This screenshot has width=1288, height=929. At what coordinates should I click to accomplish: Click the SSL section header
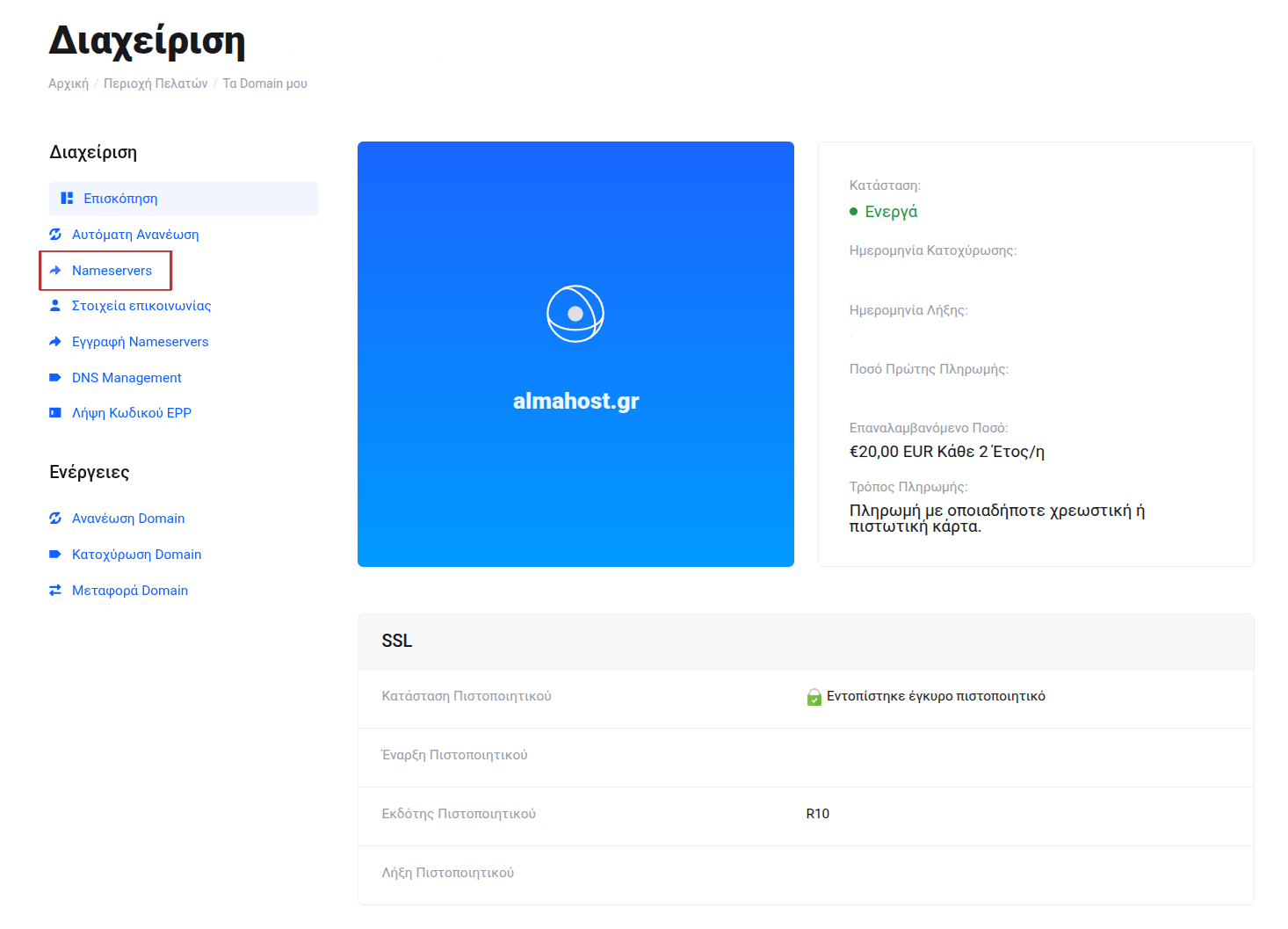[806, 642]
